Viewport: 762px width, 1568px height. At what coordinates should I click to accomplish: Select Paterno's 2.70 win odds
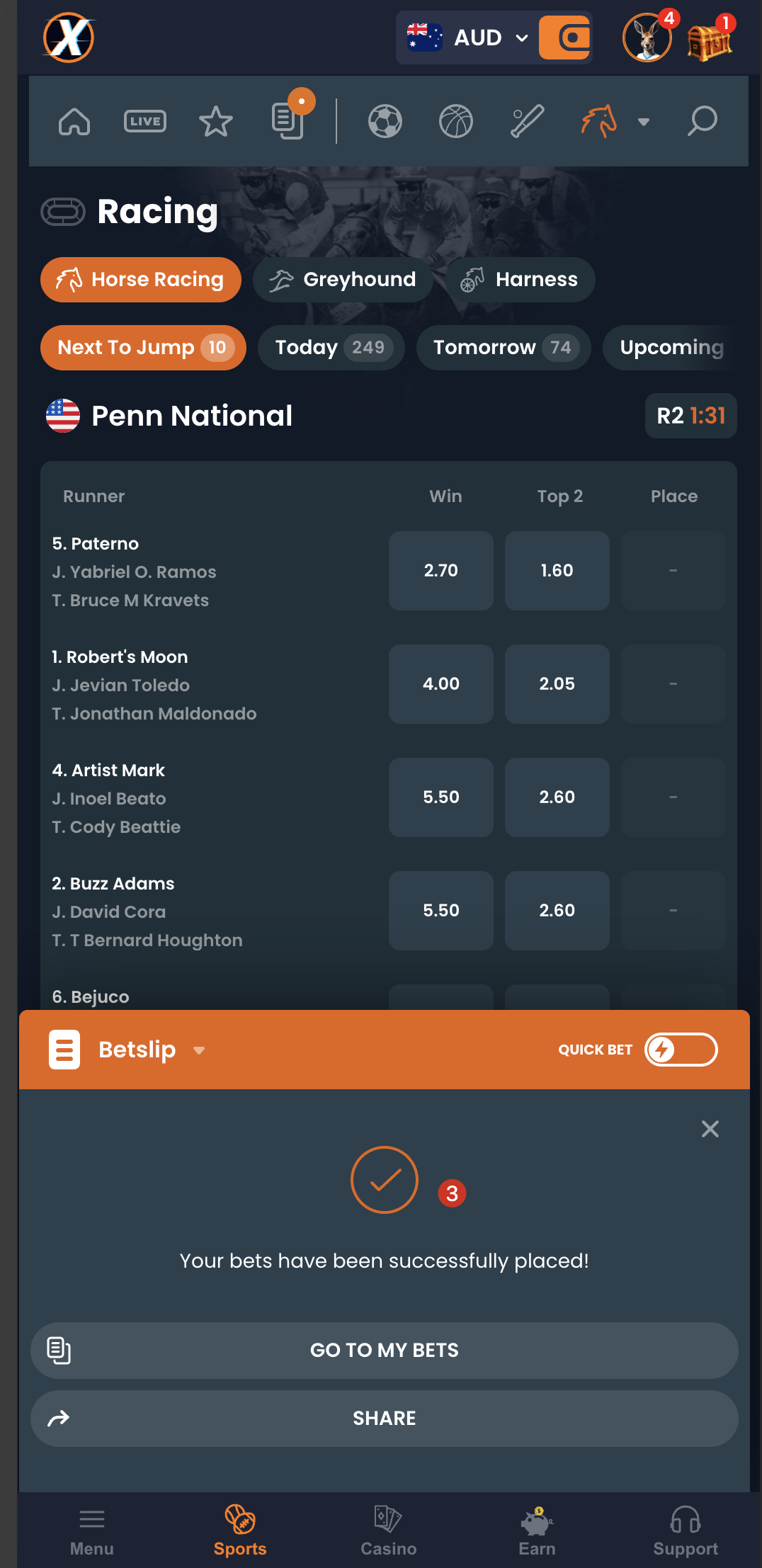(x=440, y=570)
